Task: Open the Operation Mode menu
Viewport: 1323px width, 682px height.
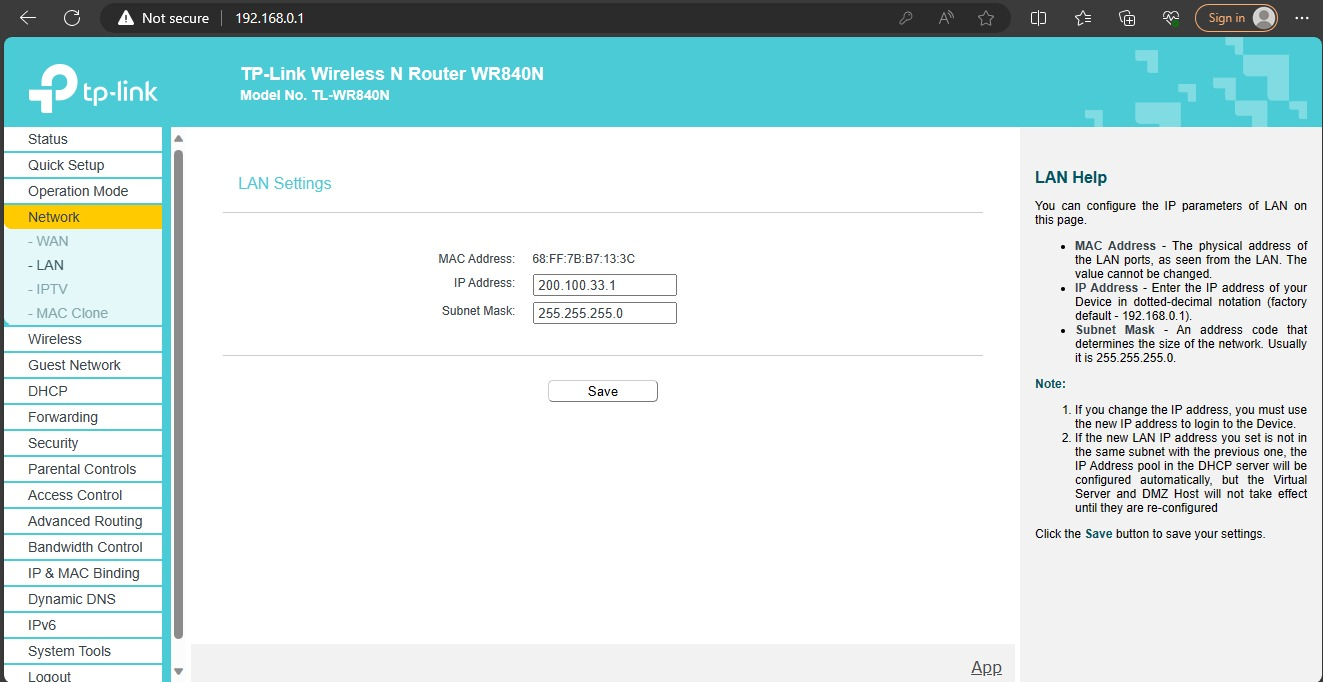Action: [x=83, y=191]
